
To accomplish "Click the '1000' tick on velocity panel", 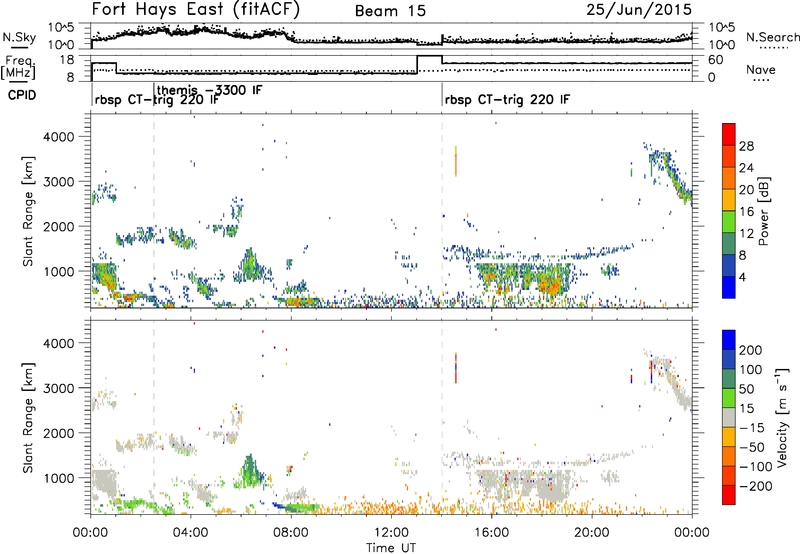I will click(59, 478).
